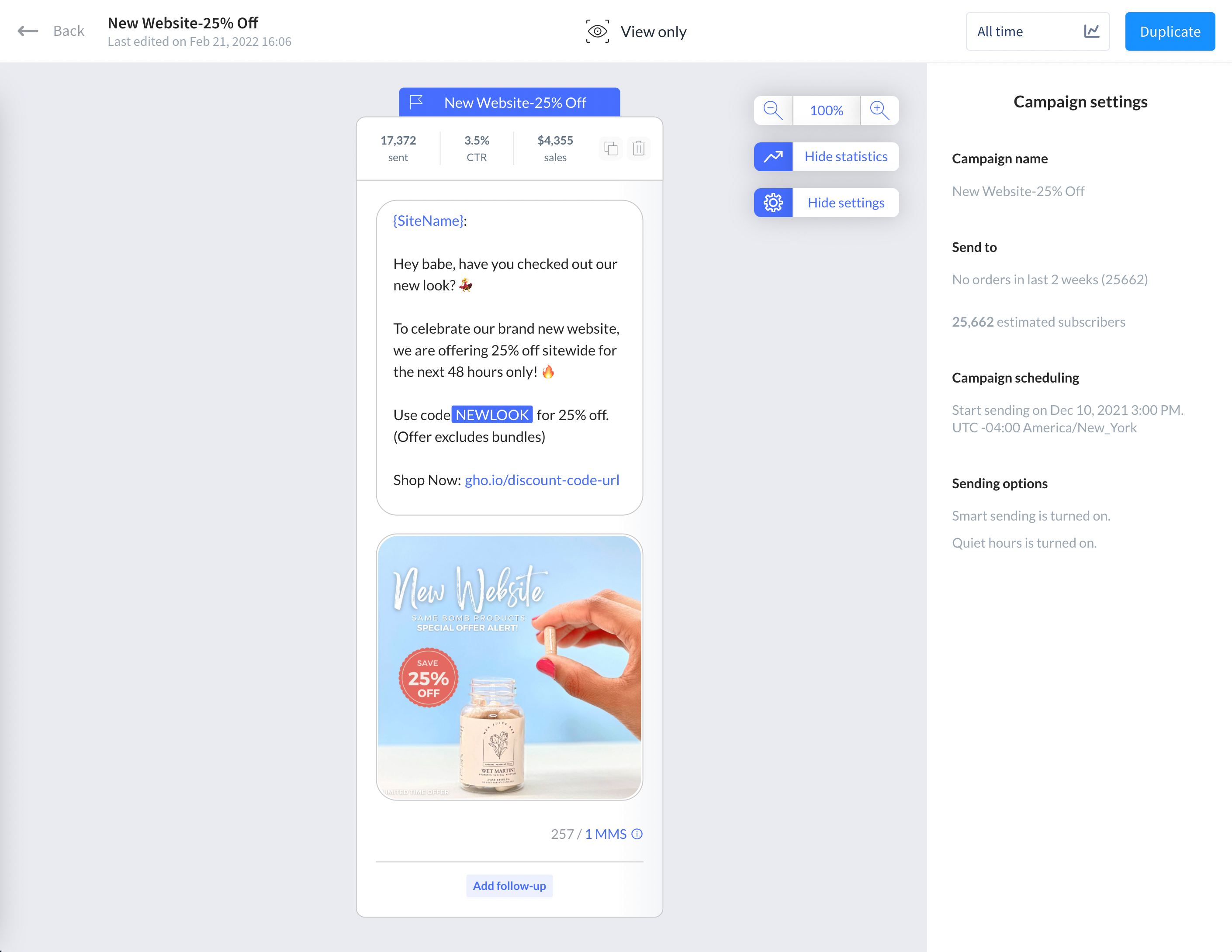Screen dimensions: 1232x952
Task: Duplicate this campaign
Action: click(x=1170, y=31)
